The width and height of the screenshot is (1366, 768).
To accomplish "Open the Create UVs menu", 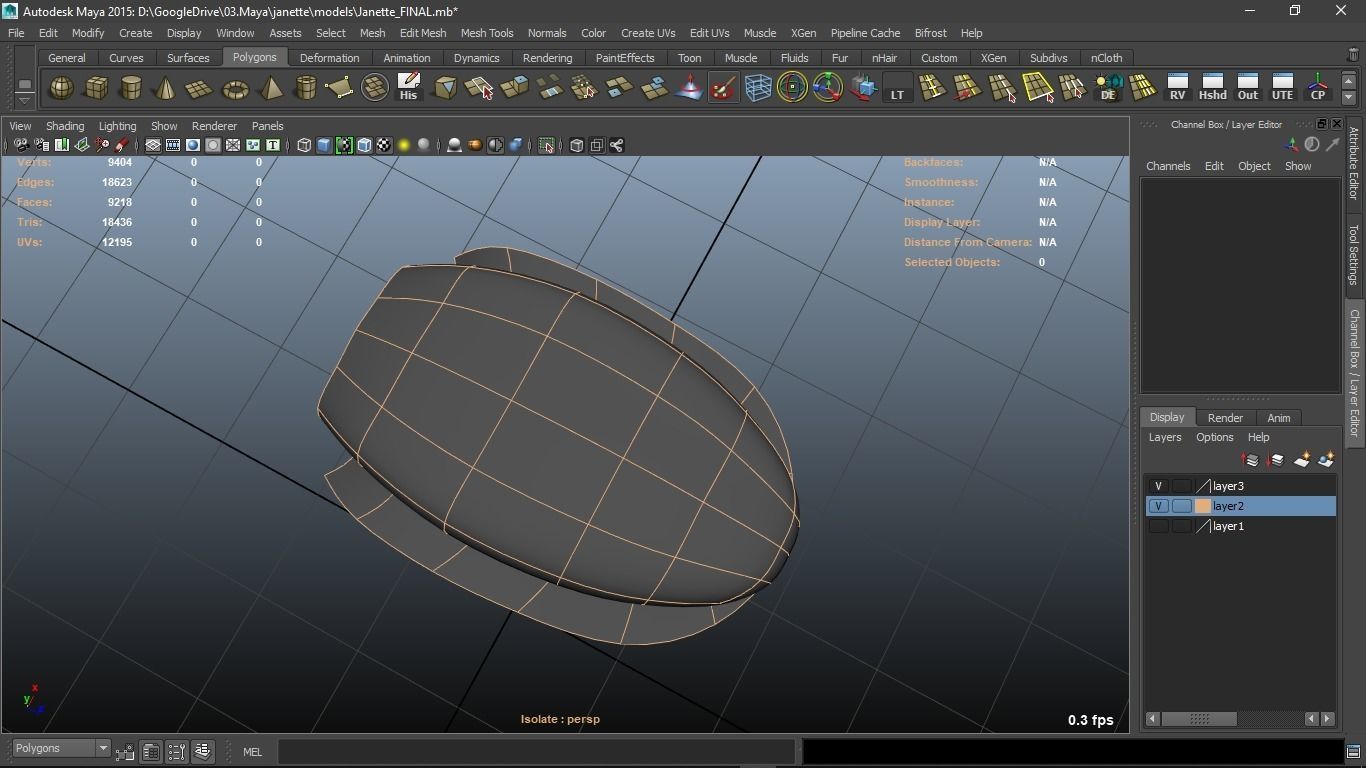I will (648, 33).
